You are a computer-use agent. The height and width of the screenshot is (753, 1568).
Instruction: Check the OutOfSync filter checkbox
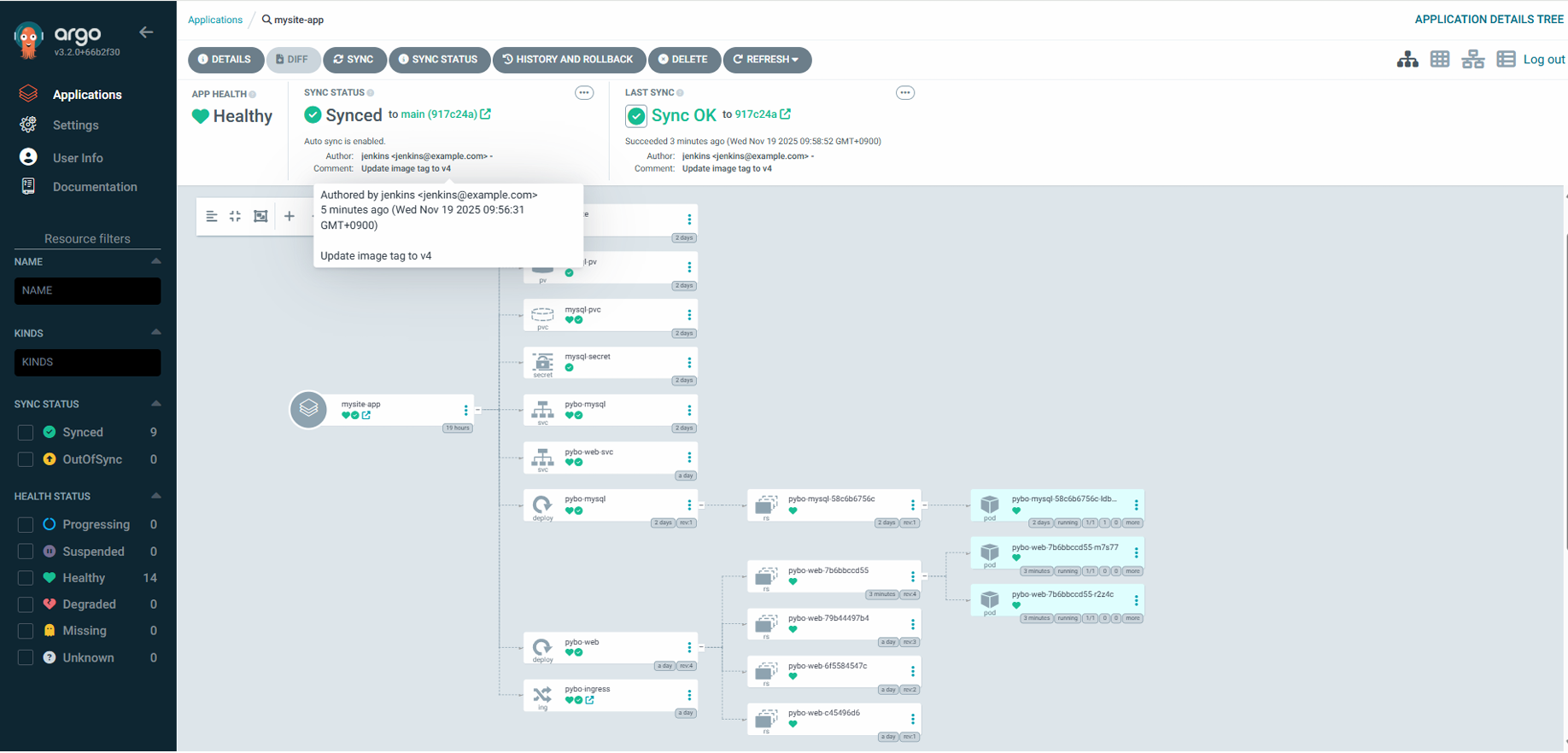click(x=26, y=459)
